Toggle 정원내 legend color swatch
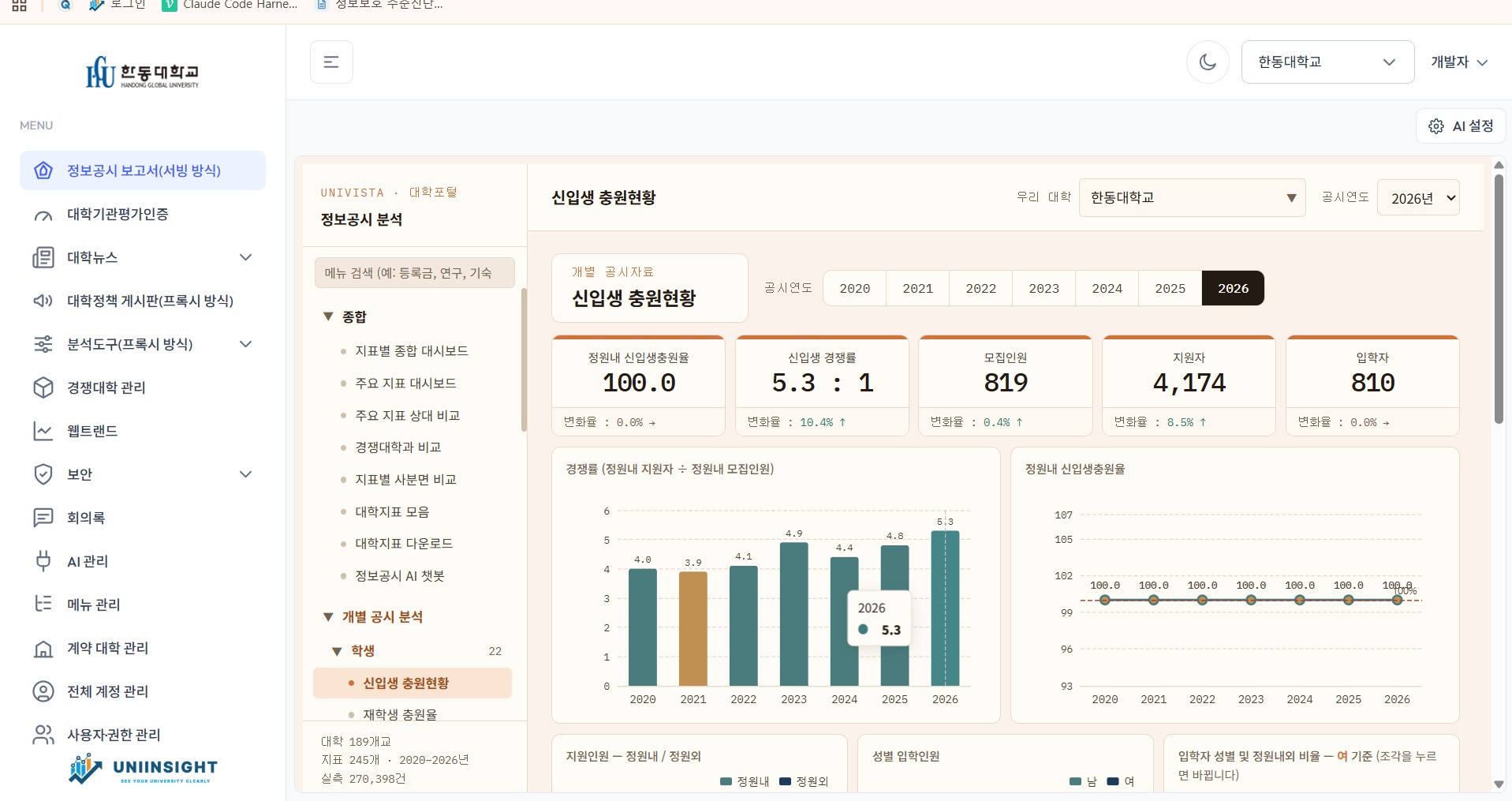This screenshot has width=1512, height=801. coord(726,781)
